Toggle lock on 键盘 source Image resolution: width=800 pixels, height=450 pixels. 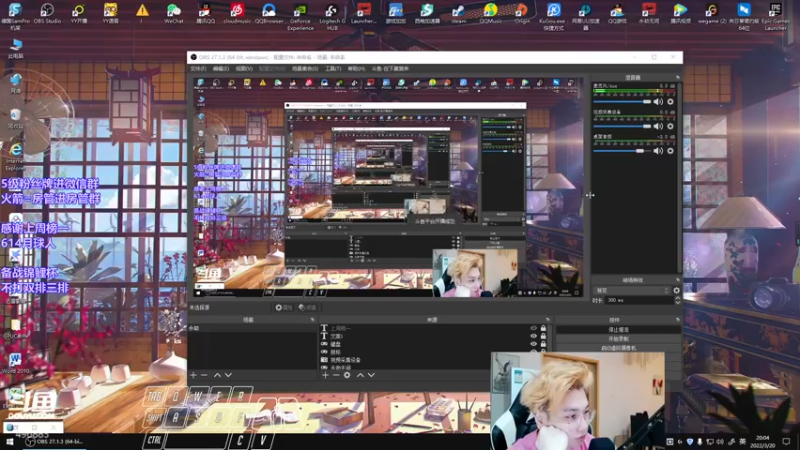543,344
